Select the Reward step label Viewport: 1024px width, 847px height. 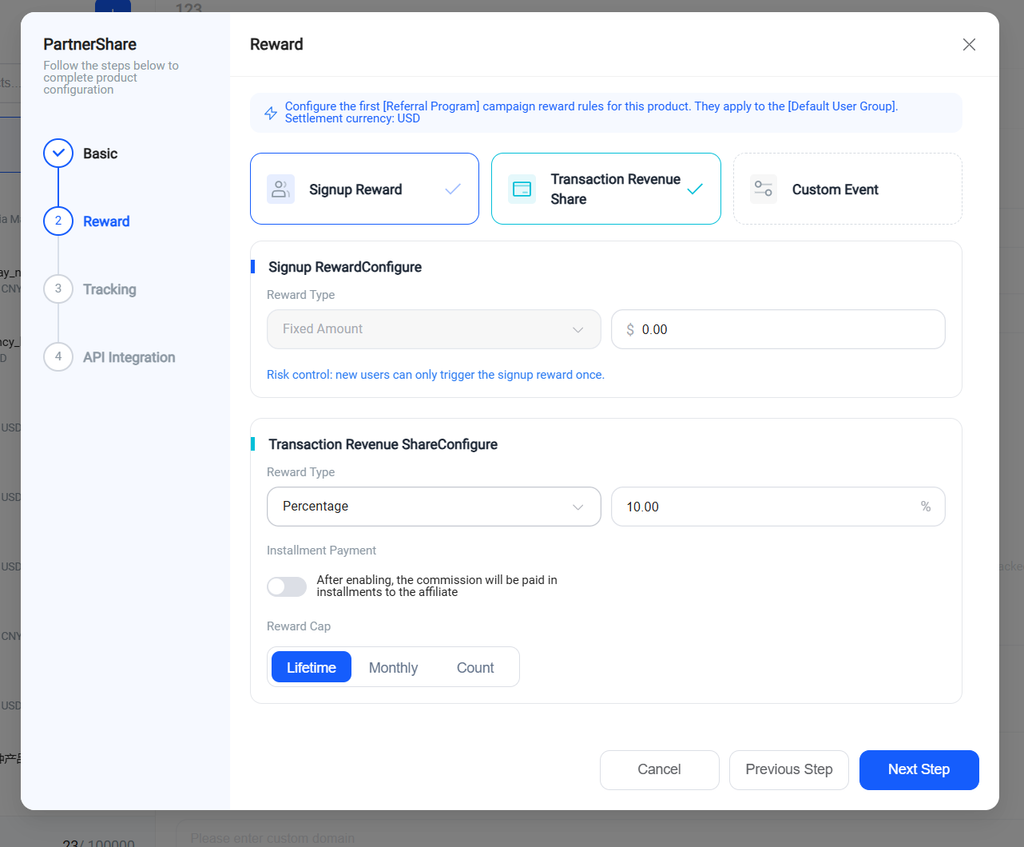click(106, 221)
